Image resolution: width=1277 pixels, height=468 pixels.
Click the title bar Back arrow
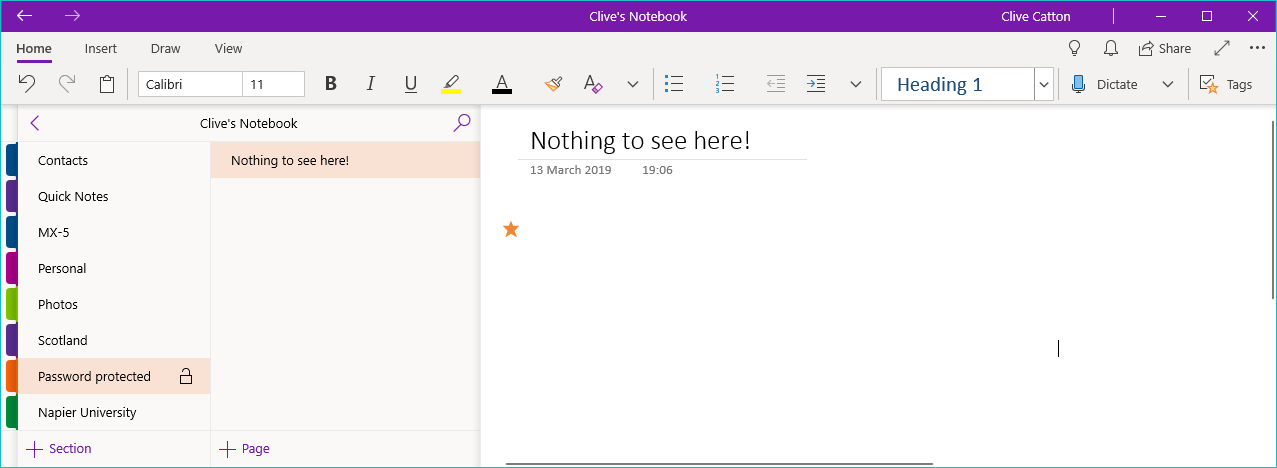[25, 16]
